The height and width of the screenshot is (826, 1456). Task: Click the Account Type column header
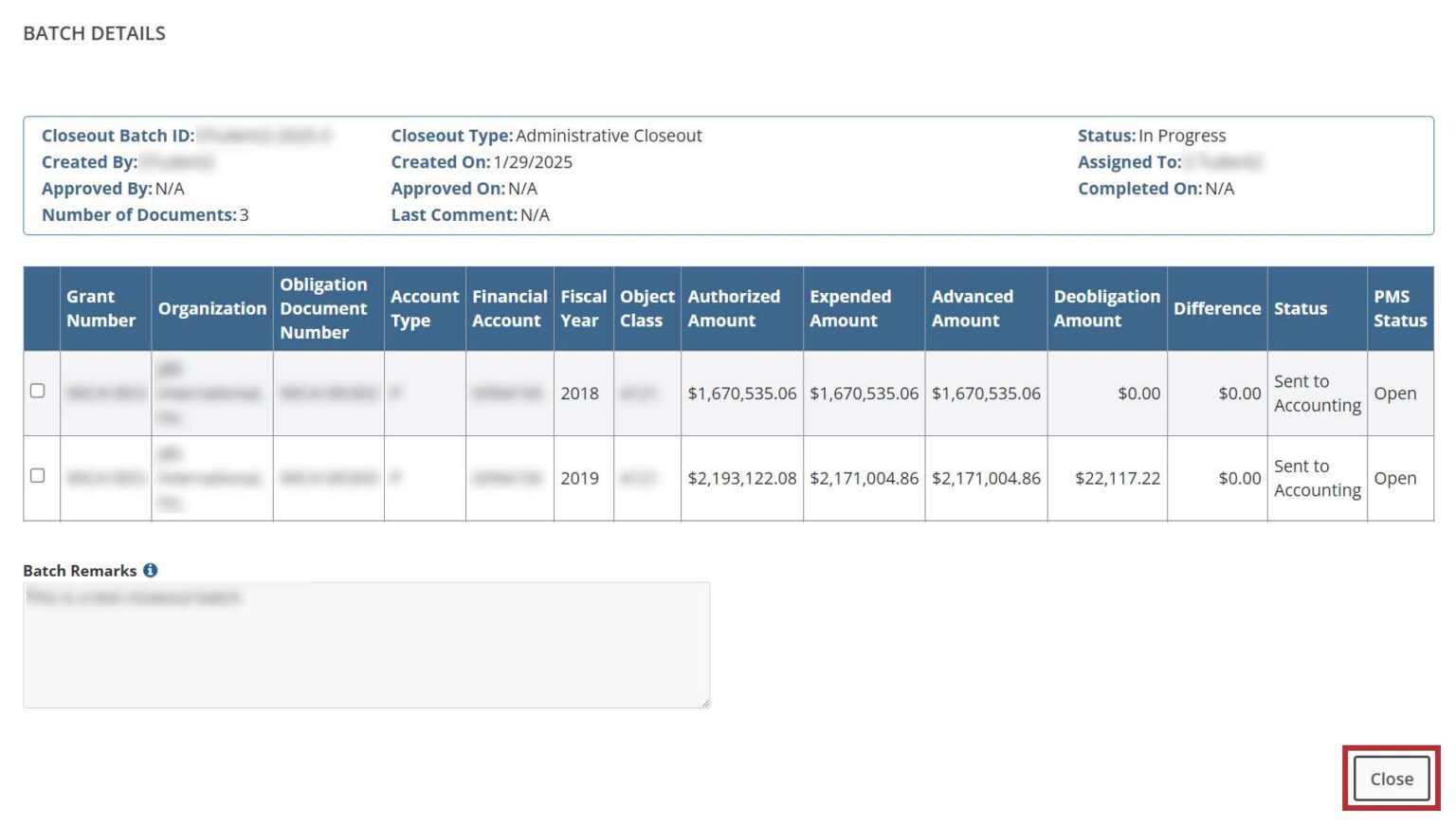(424, 308)
